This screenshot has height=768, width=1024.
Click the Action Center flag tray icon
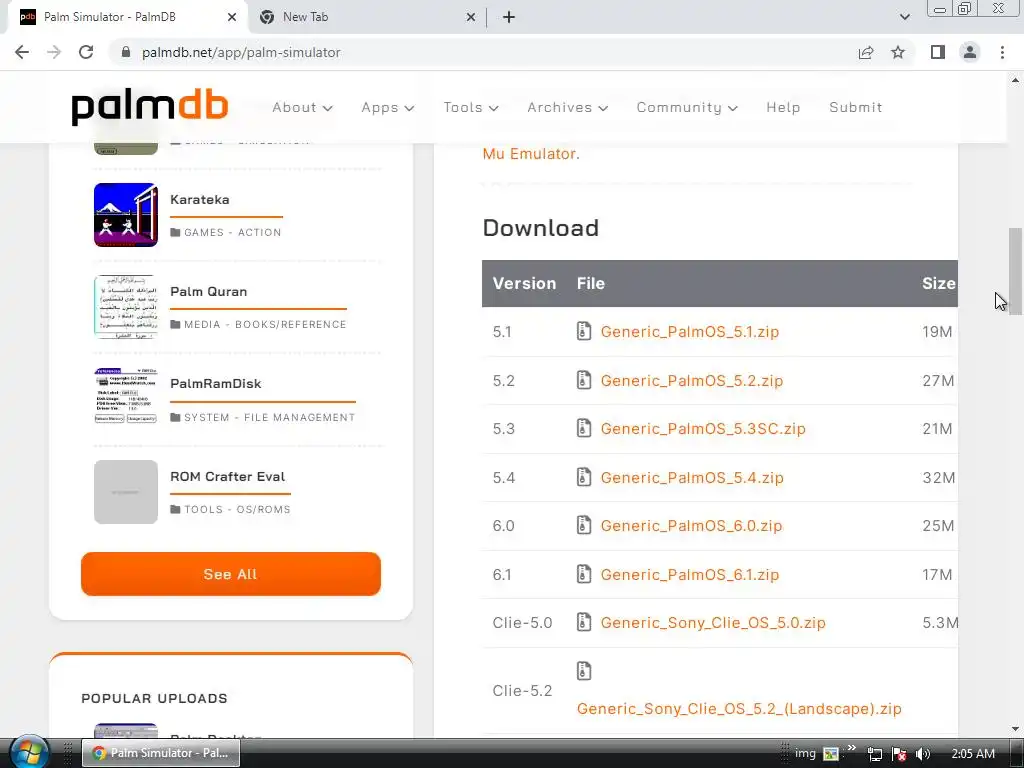pyautogui.click(x=899, y=754)
